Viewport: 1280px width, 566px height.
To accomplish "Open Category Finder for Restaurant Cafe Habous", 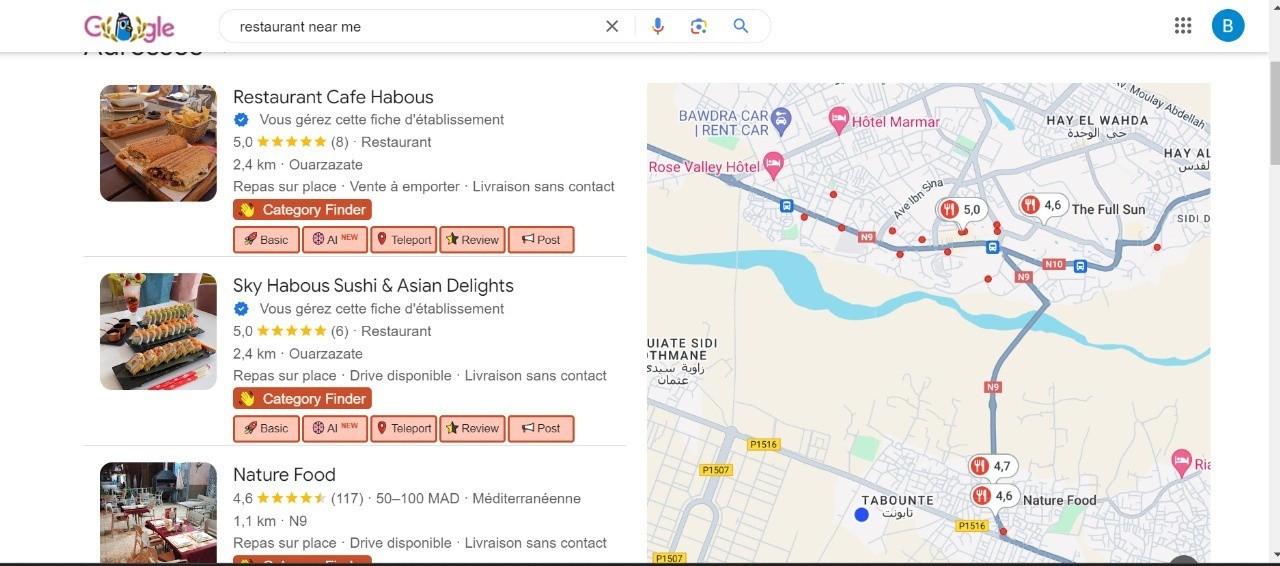I will tap(302, 210).
